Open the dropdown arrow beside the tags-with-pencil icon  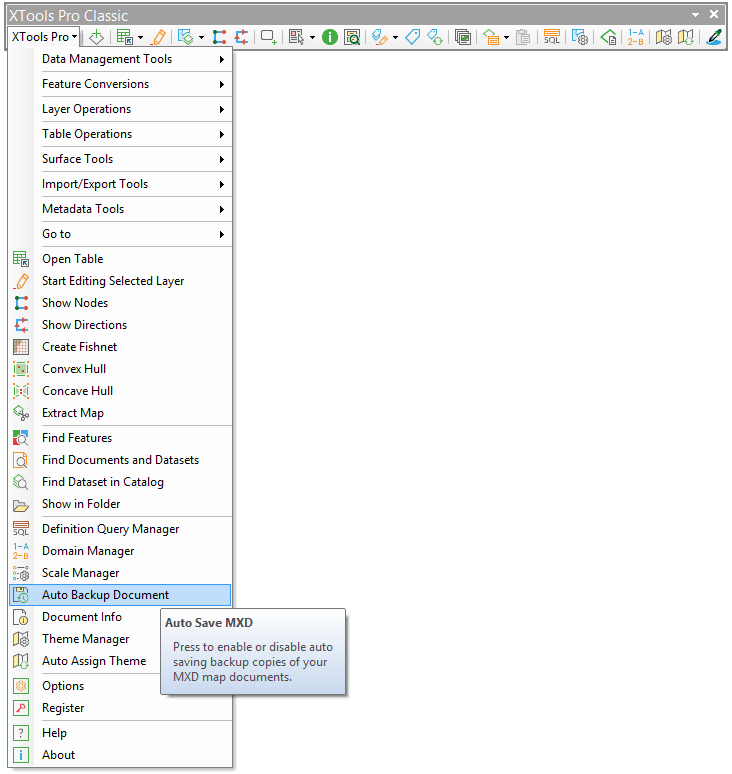[x=395, y=38]
